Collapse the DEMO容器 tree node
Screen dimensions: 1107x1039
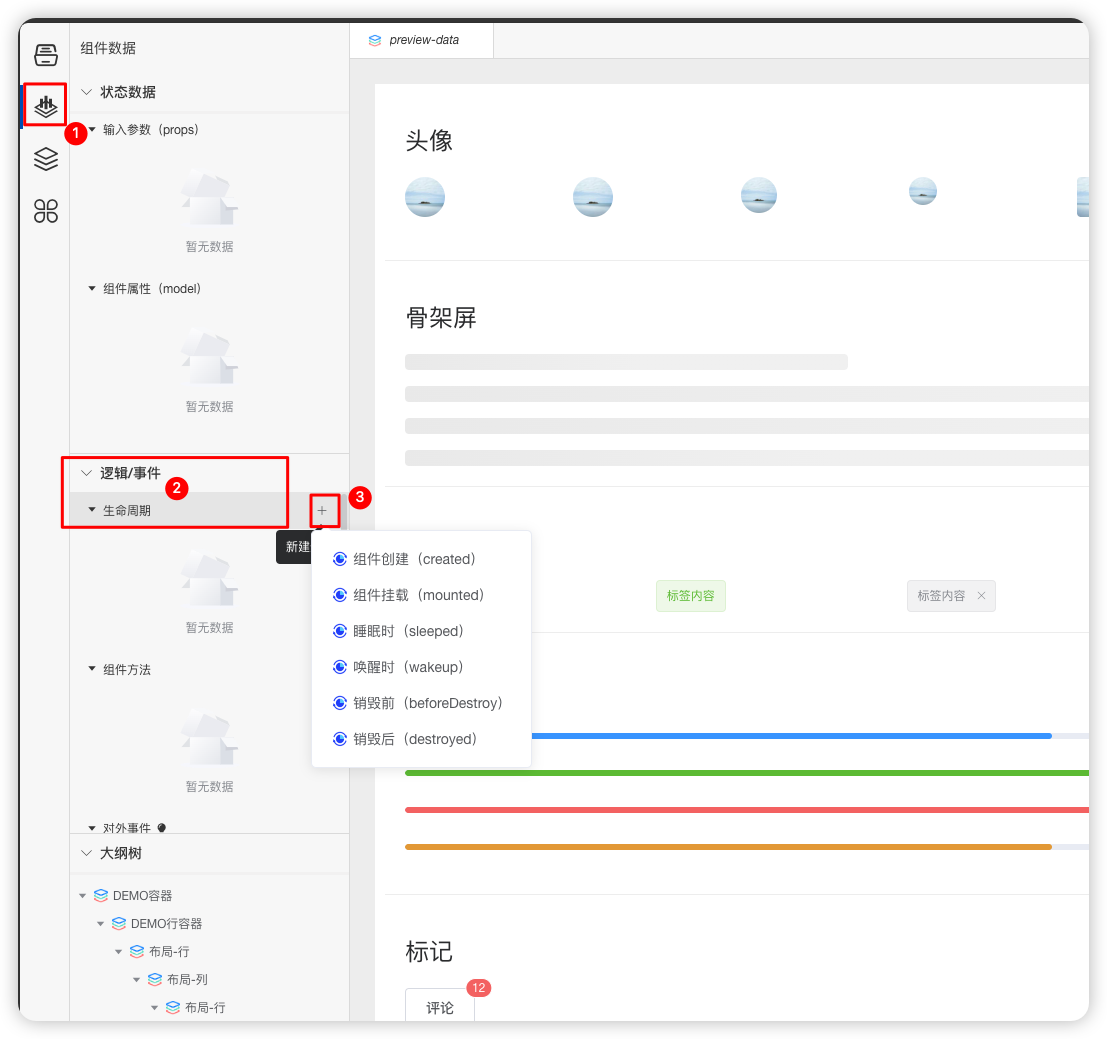coord(83,896)
